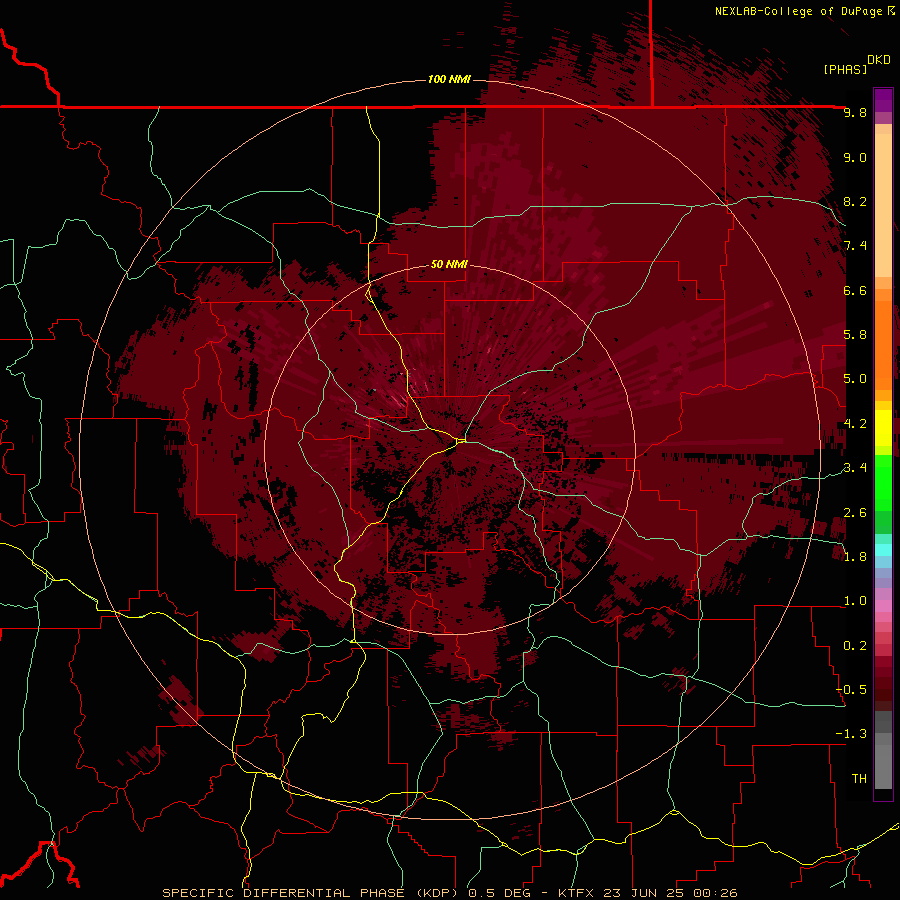Click the 2.6 scale value
Screen dimensions: 900x900
[x=855, y=513]
